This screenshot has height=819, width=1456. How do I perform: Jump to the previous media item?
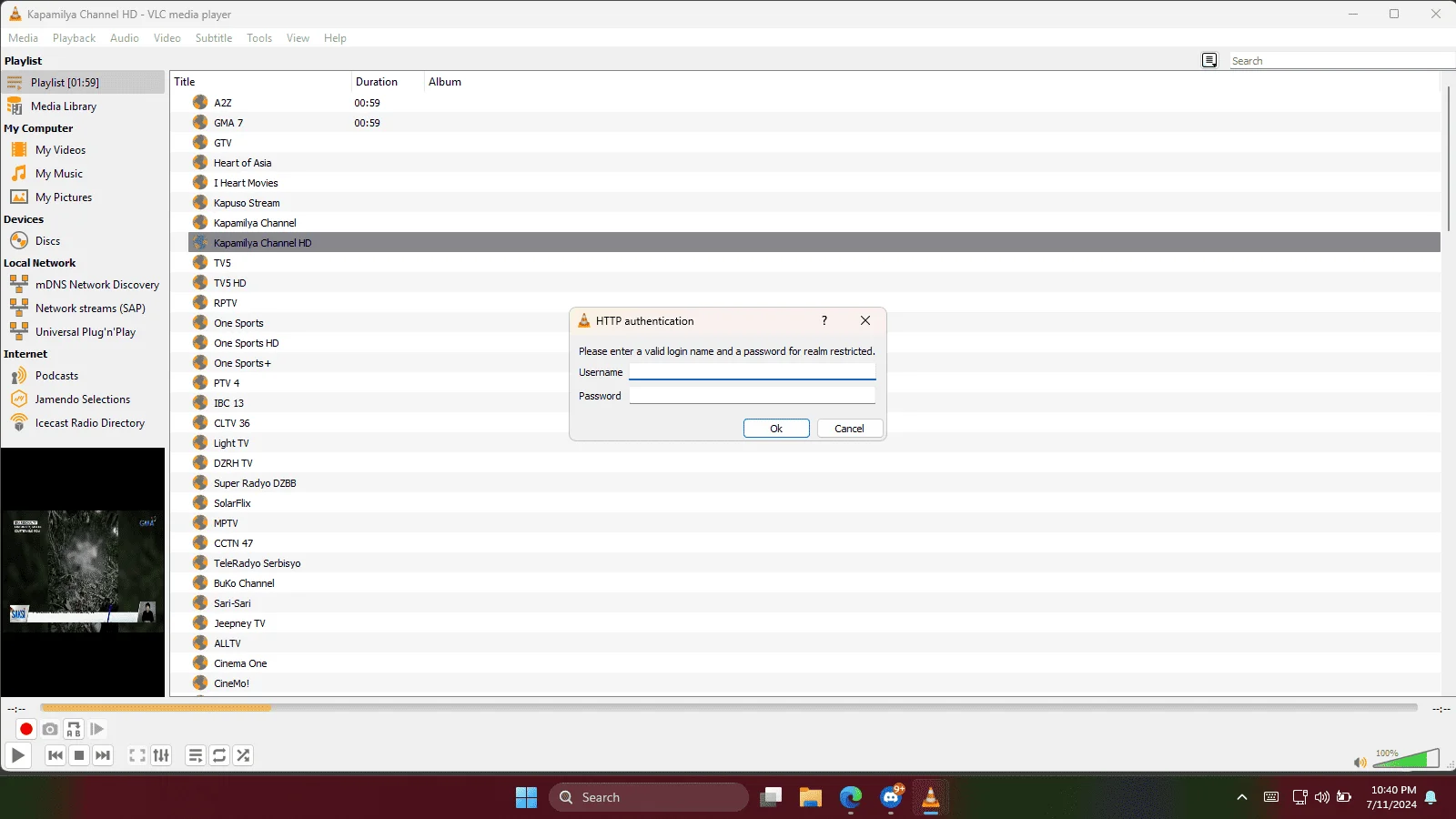pos(56,755)
